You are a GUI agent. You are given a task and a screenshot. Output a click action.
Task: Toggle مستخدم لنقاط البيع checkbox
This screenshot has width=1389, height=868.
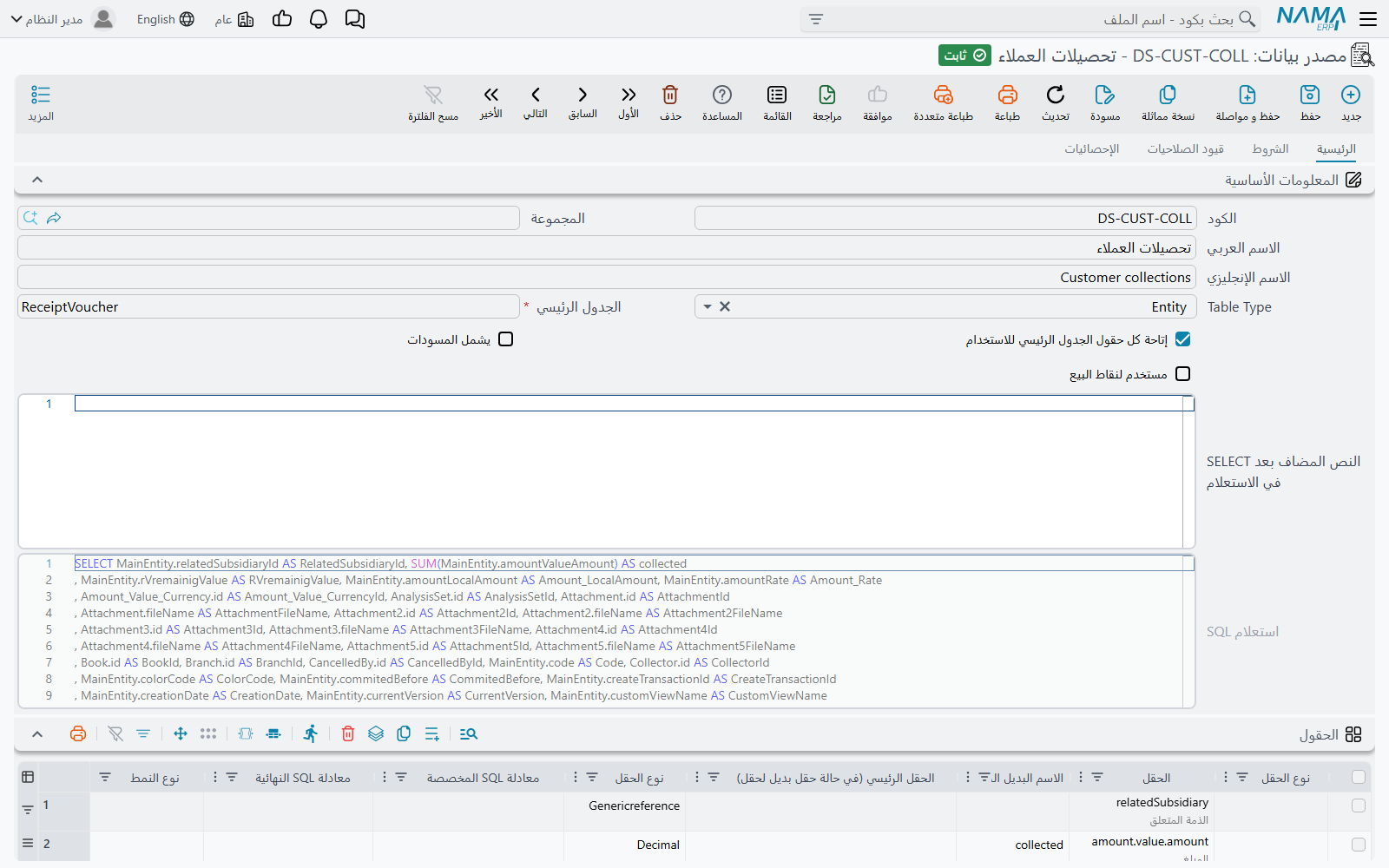[x=1182, y=374]
